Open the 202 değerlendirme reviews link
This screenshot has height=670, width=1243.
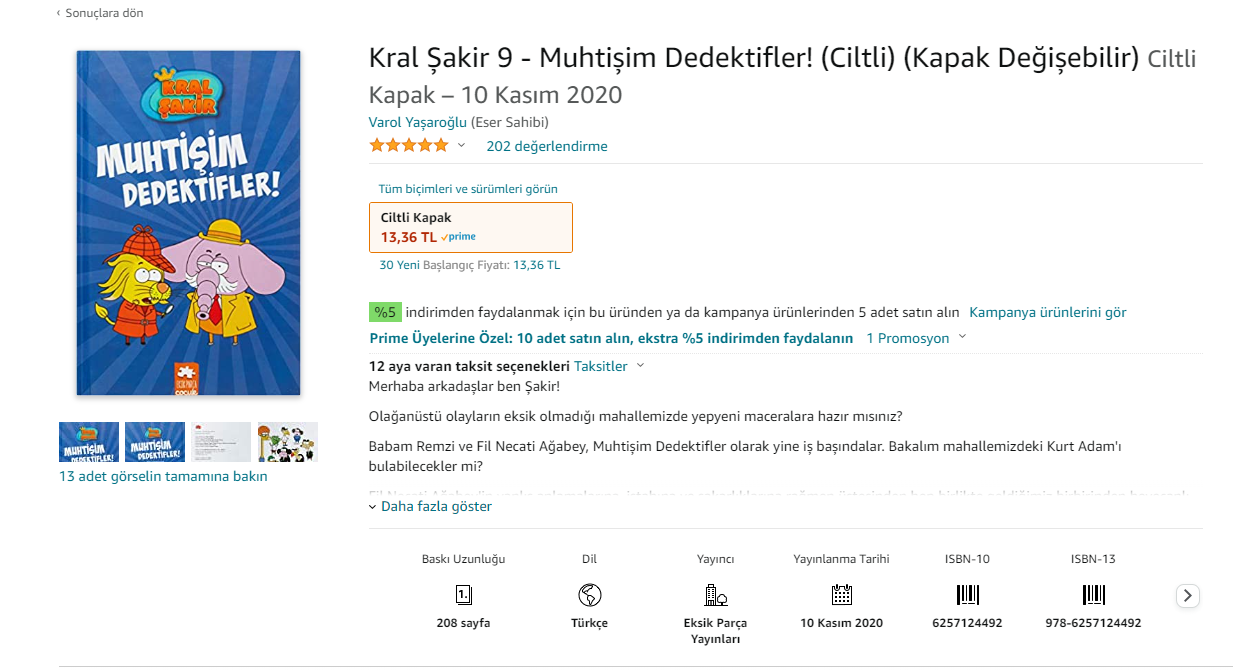547,146
